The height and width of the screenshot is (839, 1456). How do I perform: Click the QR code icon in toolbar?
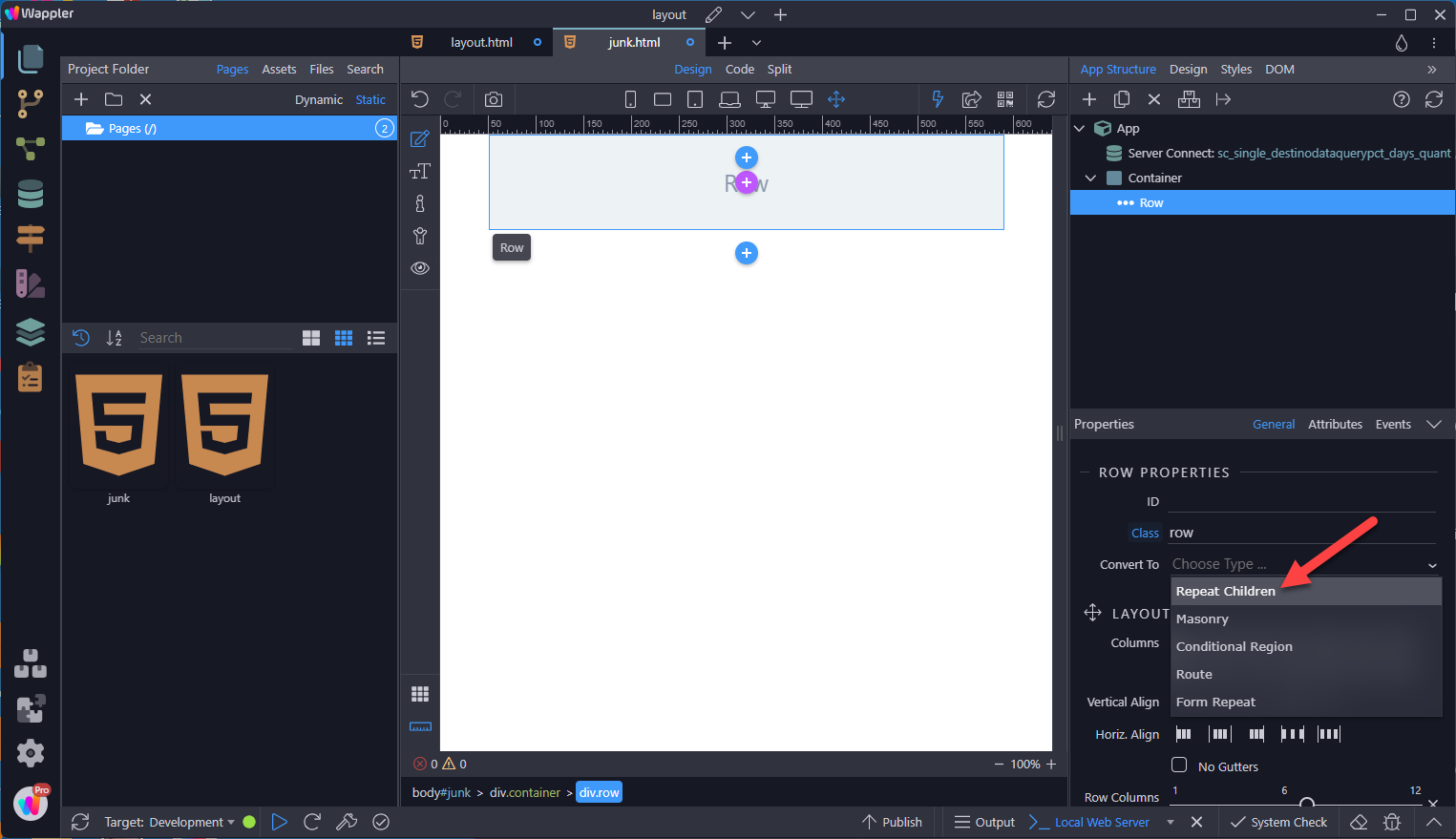coord(1005,99)
